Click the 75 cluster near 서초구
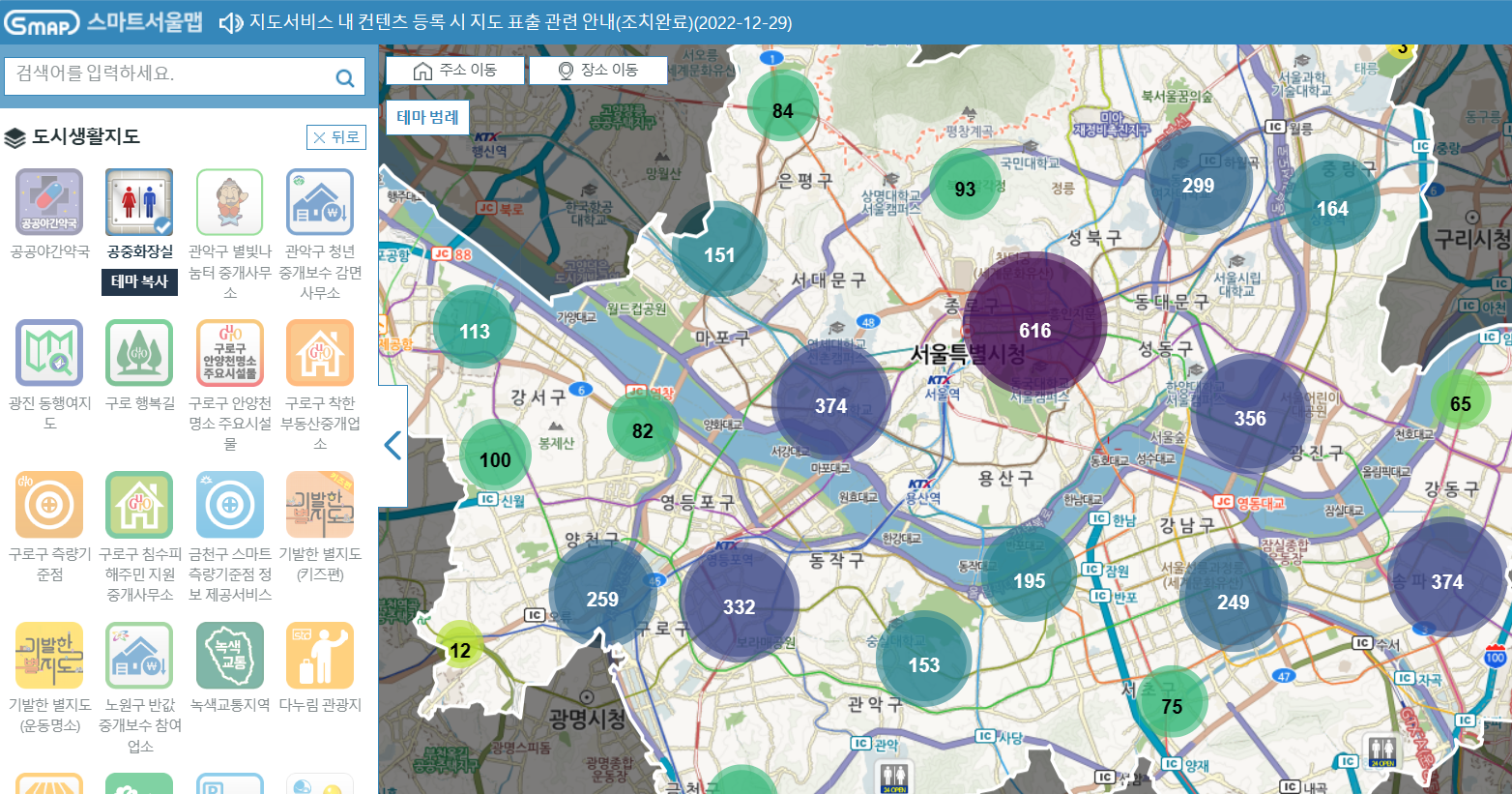This screenshot has width=1512, height=794. (x=1172, y=702)
